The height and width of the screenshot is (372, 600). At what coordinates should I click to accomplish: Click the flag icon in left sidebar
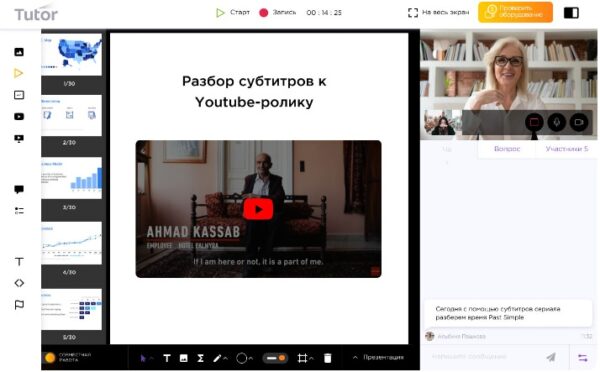click(19, 305)
